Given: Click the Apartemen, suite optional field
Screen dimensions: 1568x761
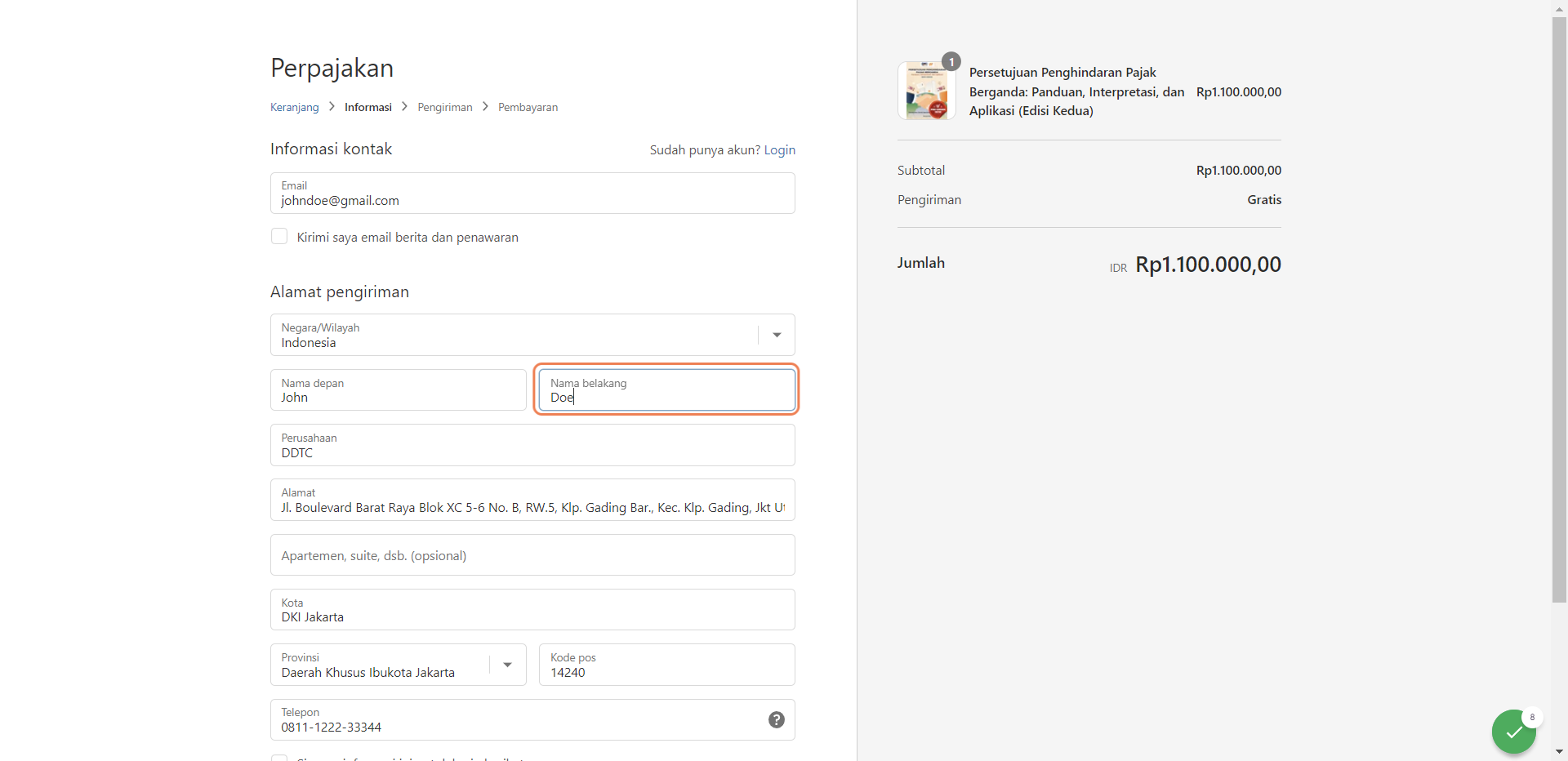Looking at the screenshot, I should [532, 555].
